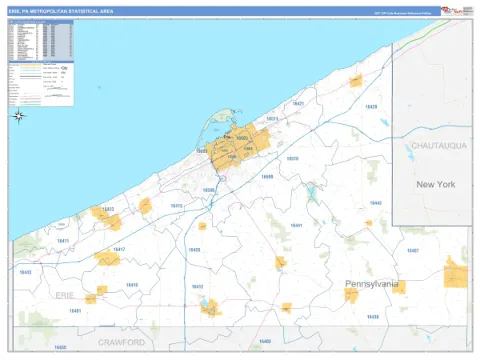
Task: Click ZIP code label 16423
Action: point(108,209)
